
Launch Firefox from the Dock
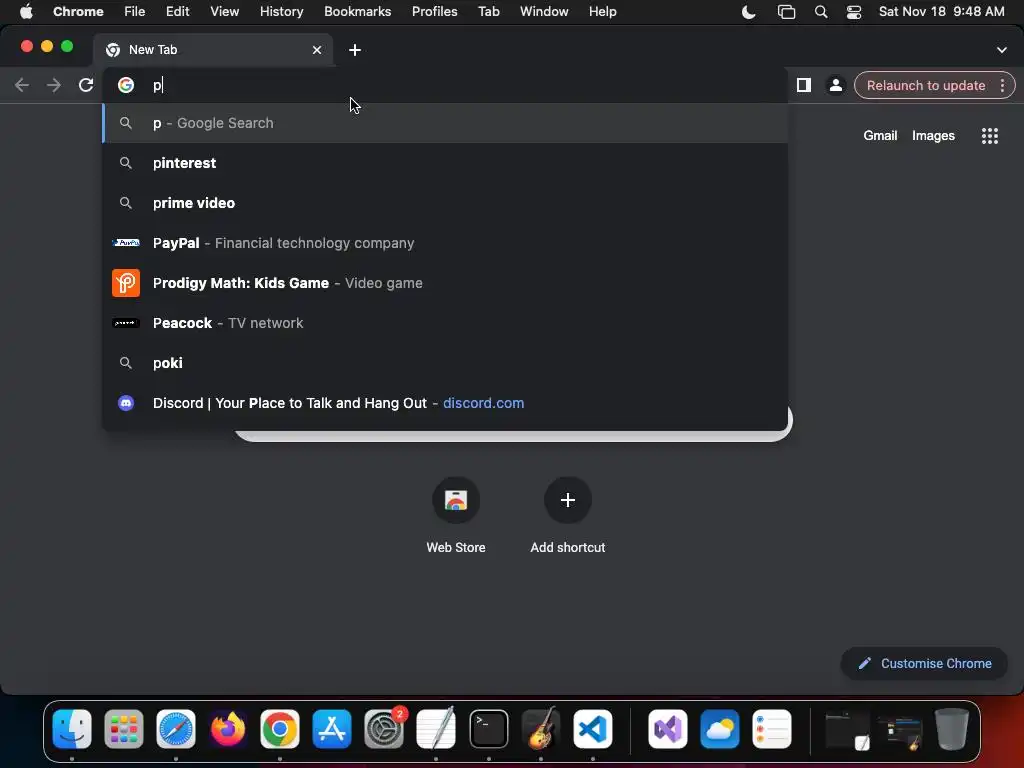227,729
